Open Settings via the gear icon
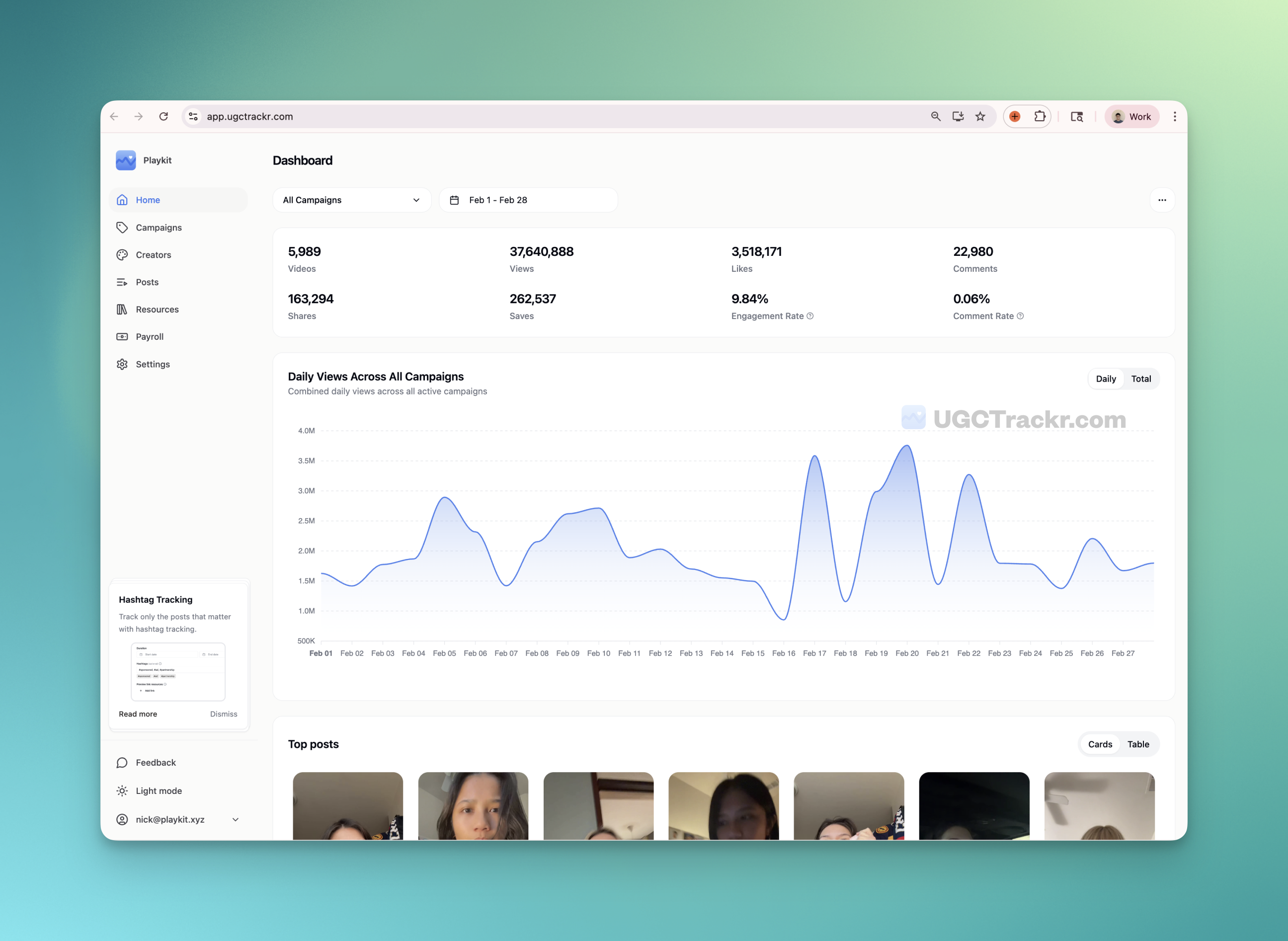The image size is (1288, 941). 122,364
